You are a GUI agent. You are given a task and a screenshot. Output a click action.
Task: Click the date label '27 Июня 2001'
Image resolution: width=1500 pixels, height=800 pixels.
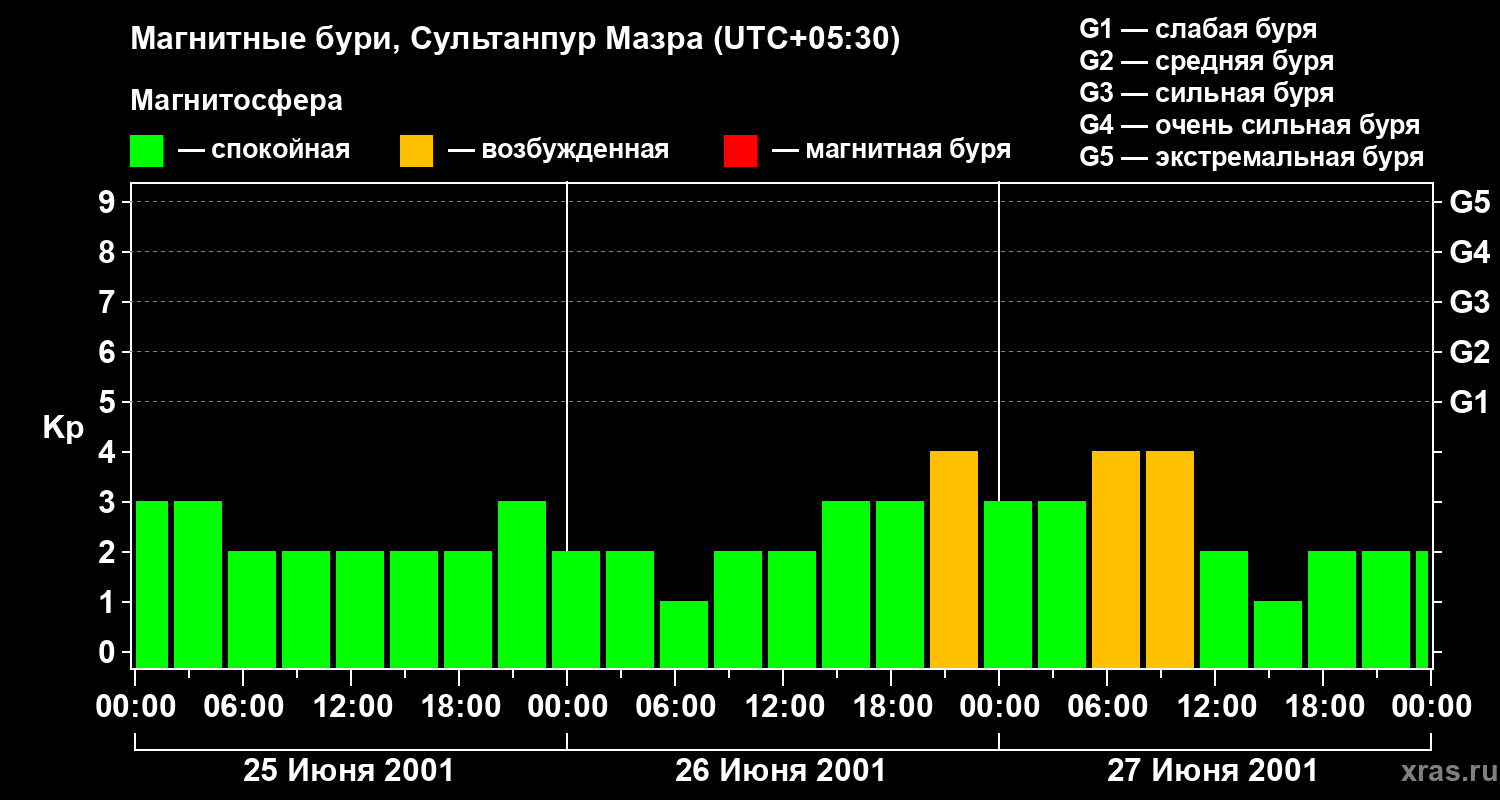(1213, 771)
